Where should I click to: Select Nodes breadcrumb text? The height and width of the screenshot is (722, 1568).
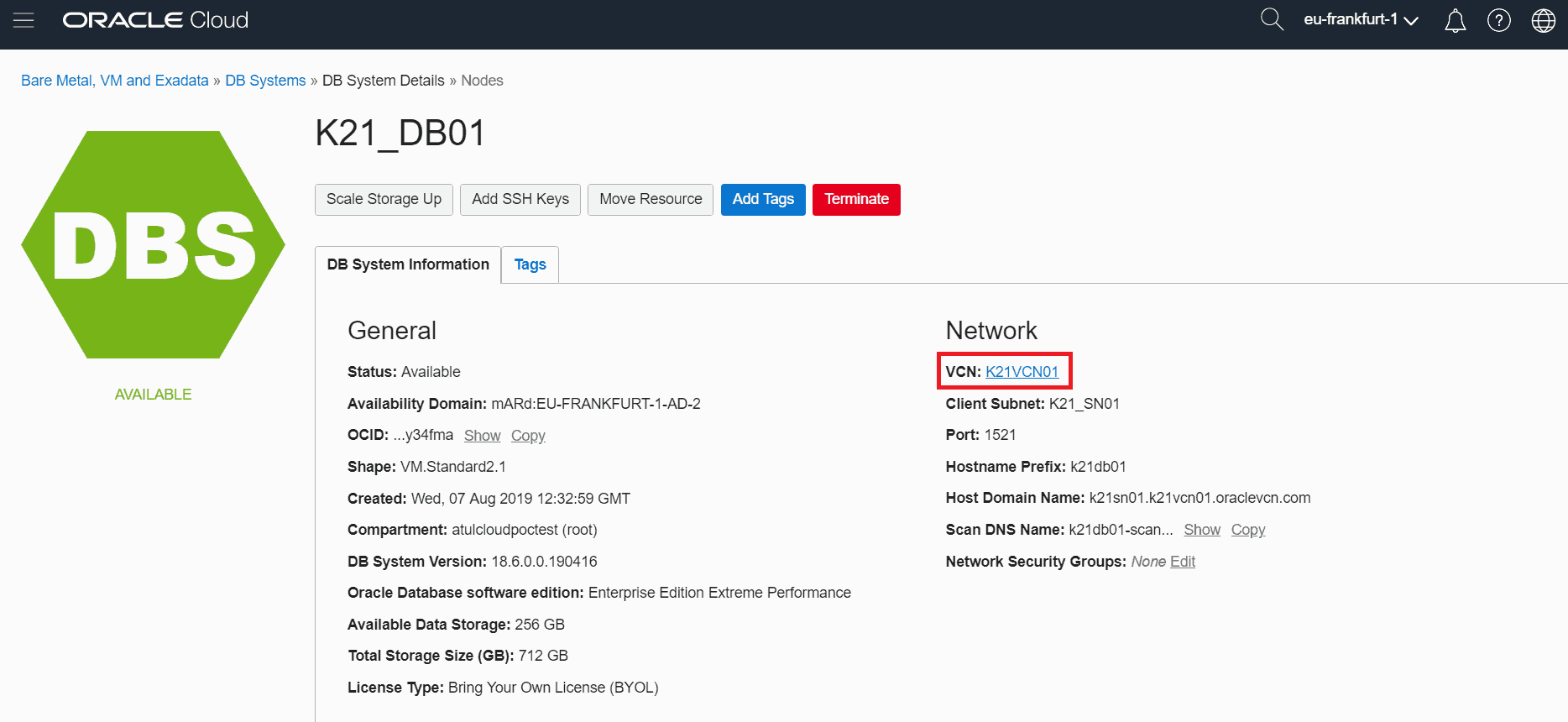tap(482, 81)
